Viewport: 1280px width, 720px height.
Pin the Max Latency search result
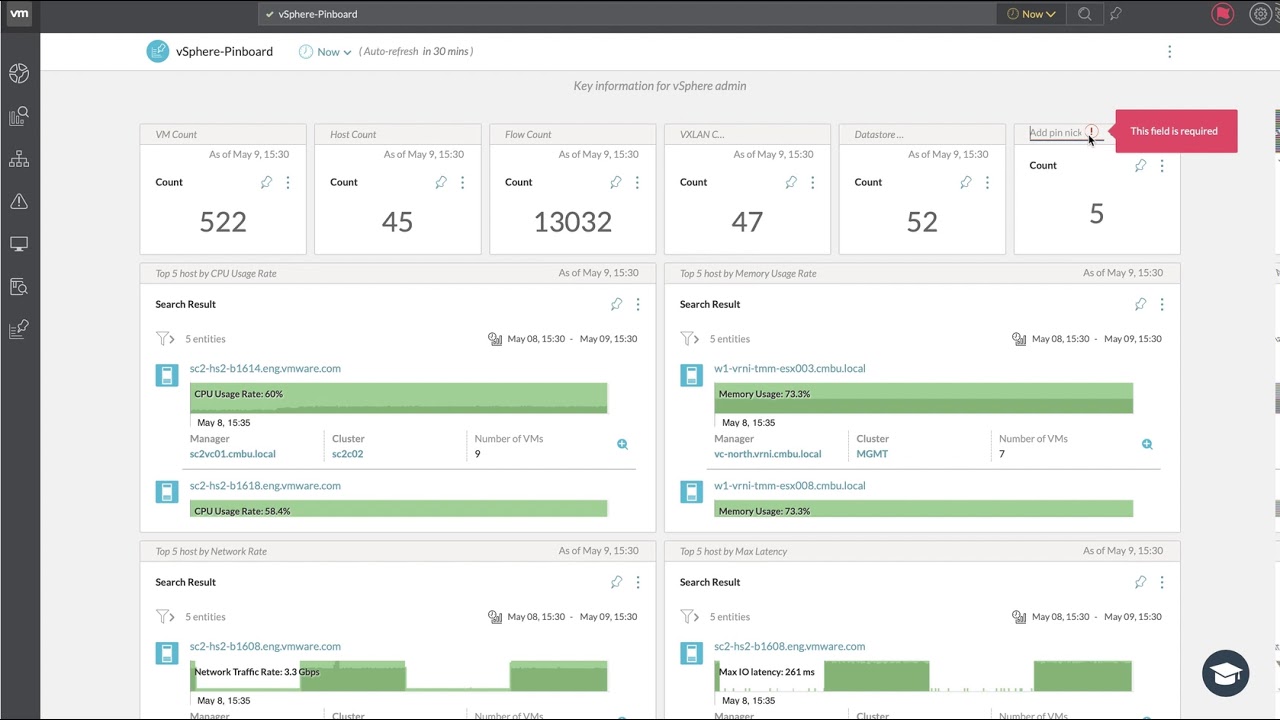1141,582
